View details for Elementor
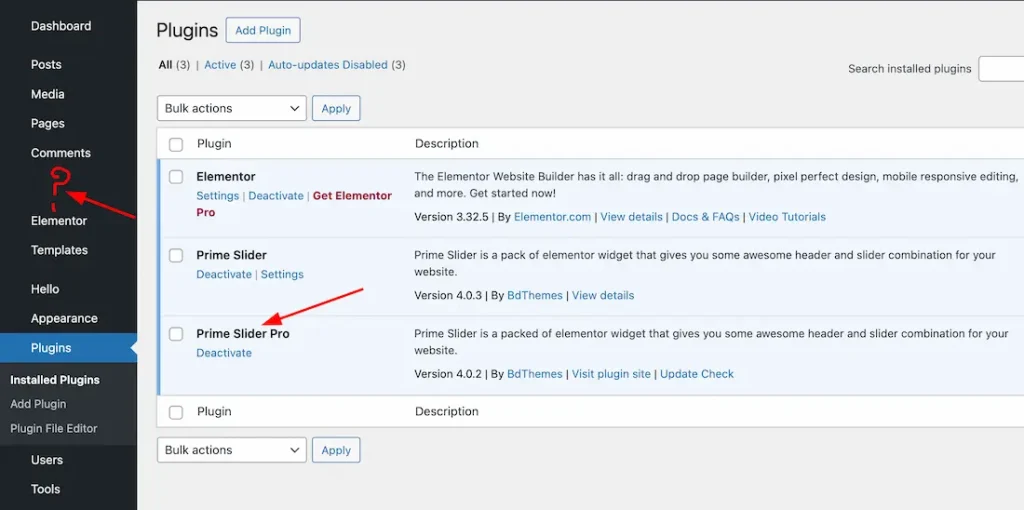1024x510 pixels. coord(632,217)
